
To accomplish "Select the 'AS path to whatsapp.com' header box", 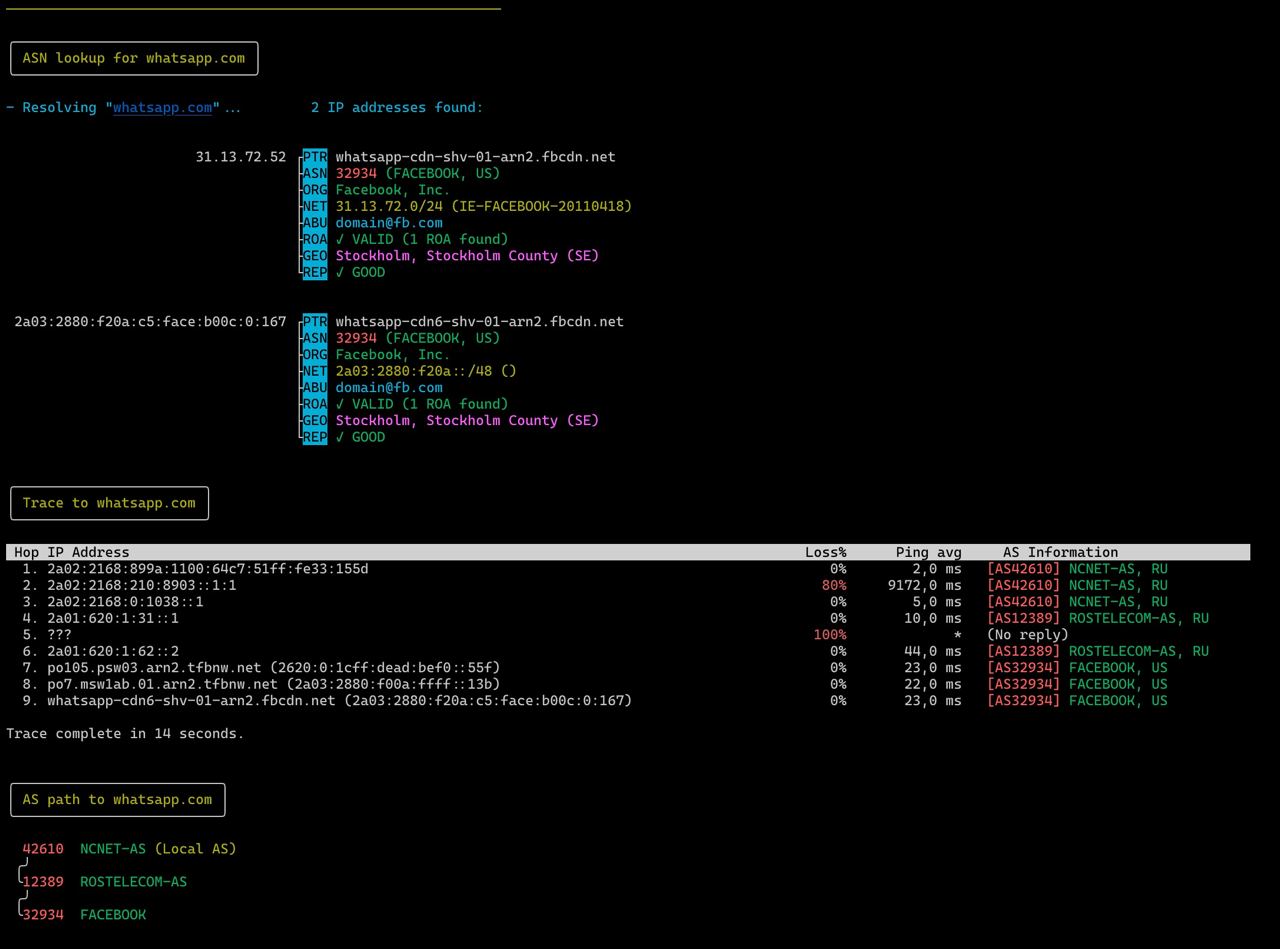I will [117, 800].
